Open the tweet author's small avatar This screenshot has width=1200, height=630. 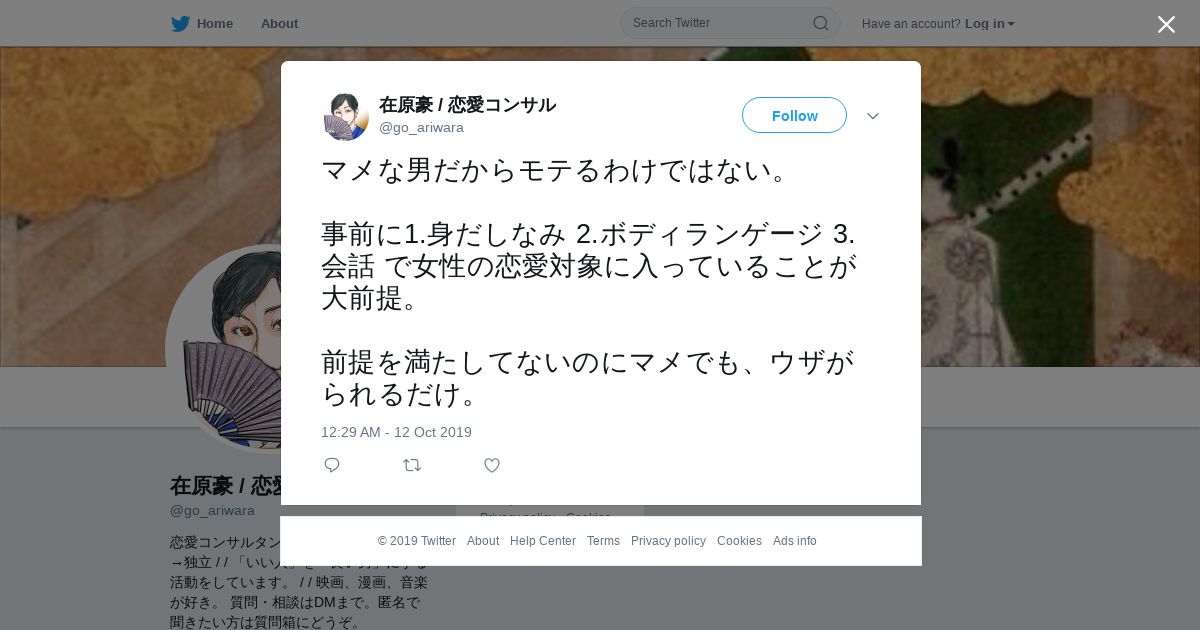click(x=346, y=116)
